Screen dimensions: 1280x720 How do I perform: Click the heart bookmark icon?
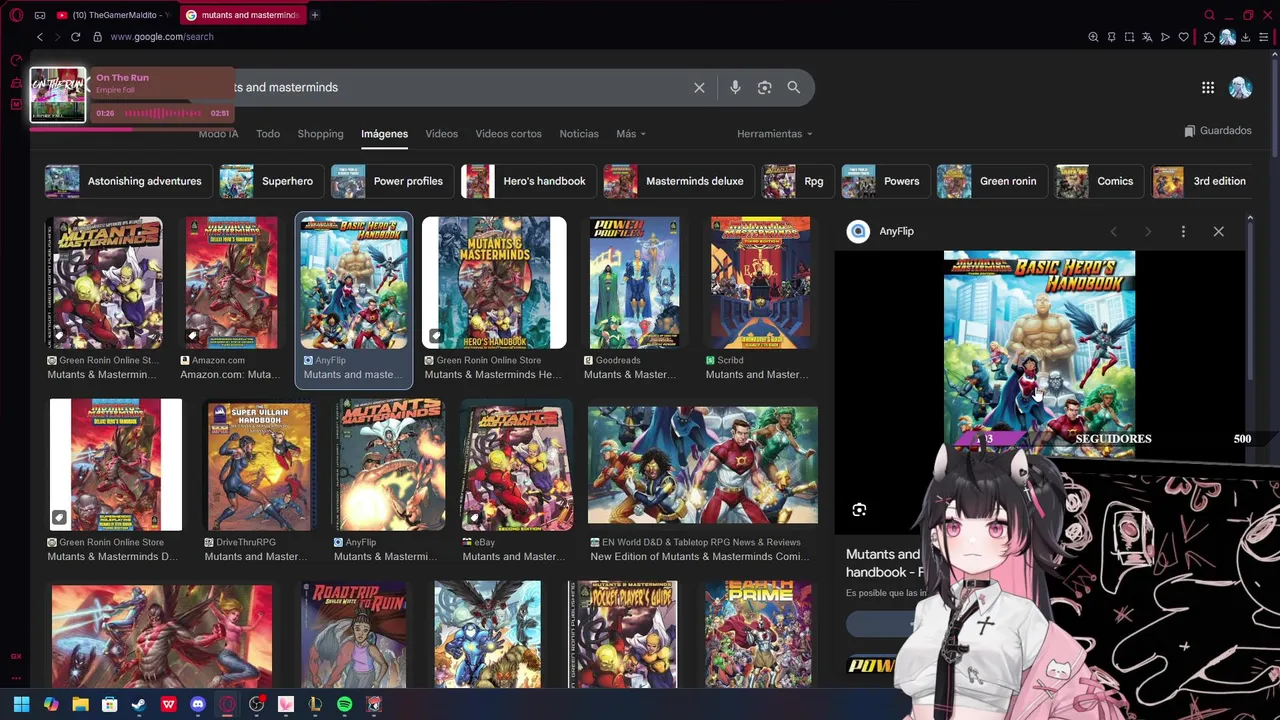[1184, 37]
